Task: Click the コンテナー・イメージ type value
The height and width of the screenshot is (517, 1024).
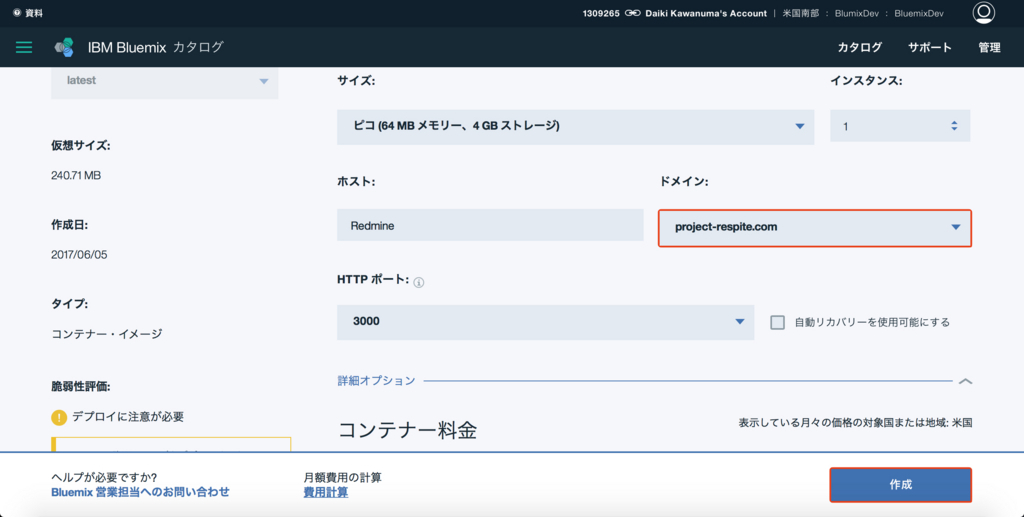Action: 106,334
